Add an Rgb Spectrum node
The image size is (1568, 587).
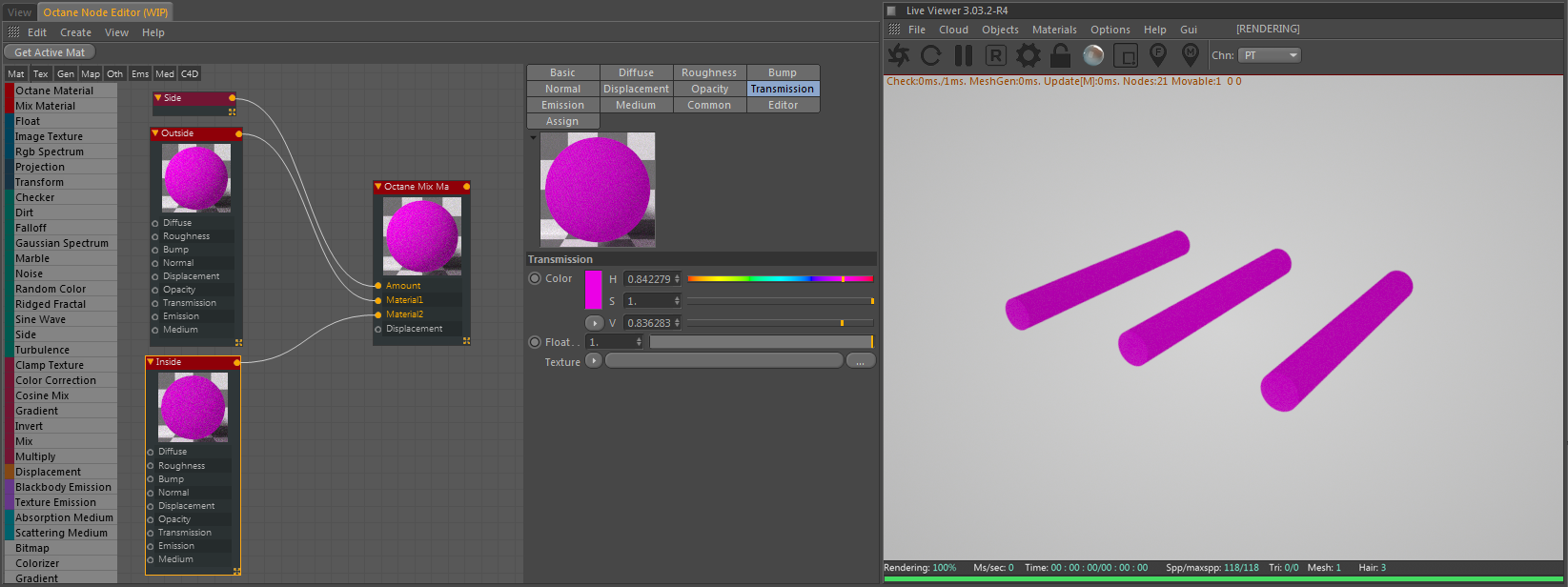point(61,152)
